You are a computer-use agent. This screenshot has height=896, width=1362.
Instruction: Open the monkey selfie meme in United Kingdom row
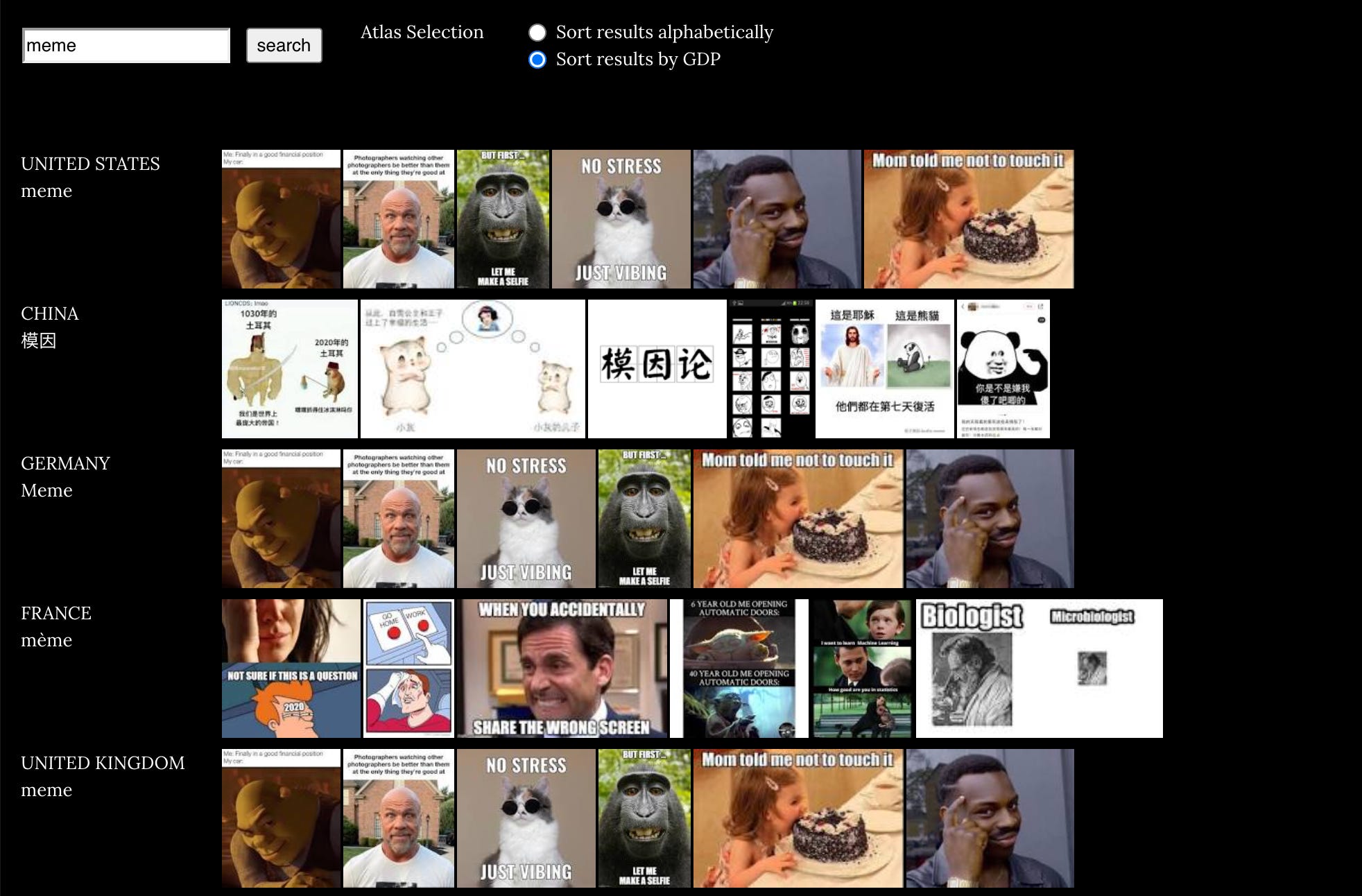[x=644, y=818]
